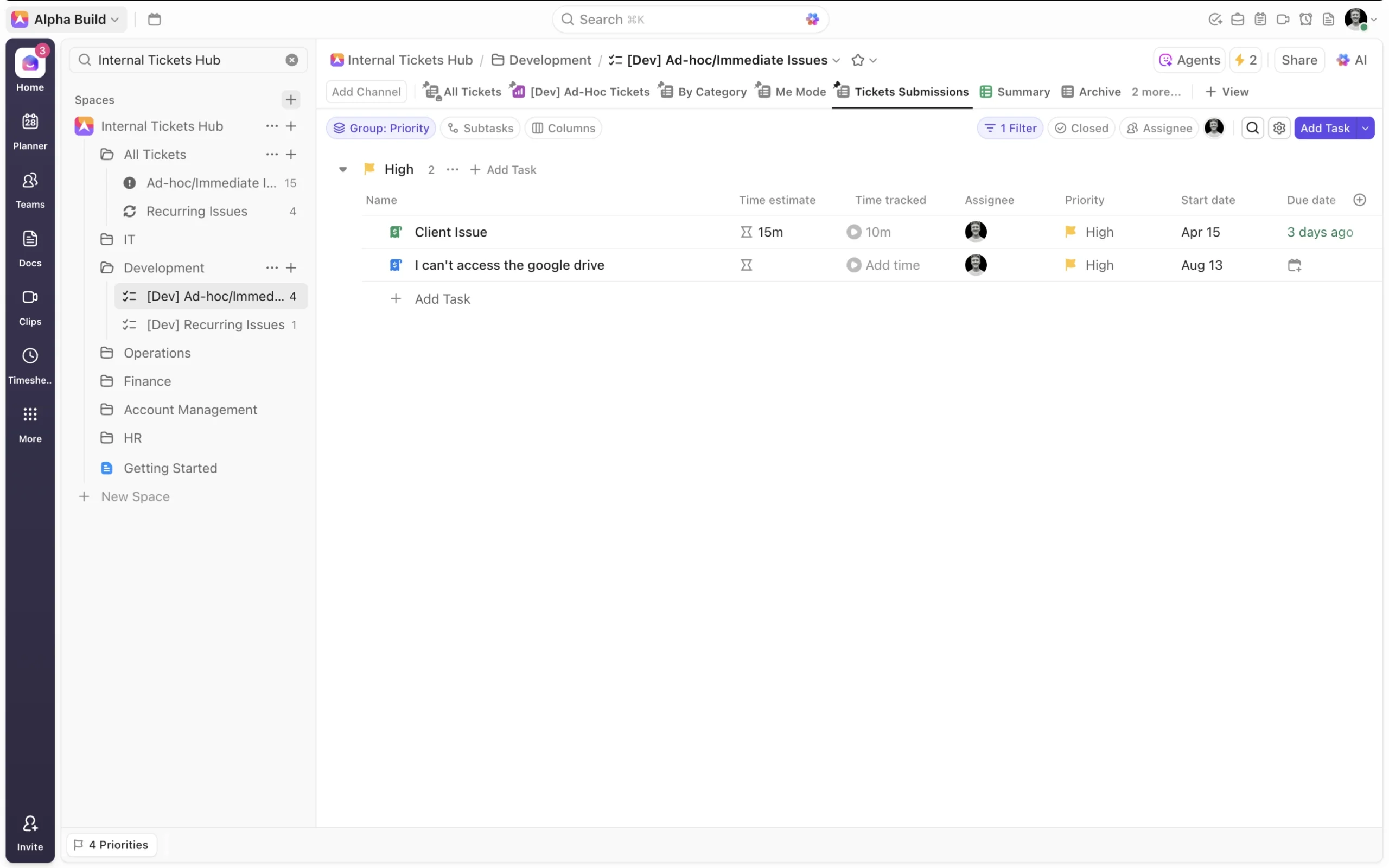The image size is (1389, 868).
Task: Collapse the High priority group
Action: click(x=343, y=169)
